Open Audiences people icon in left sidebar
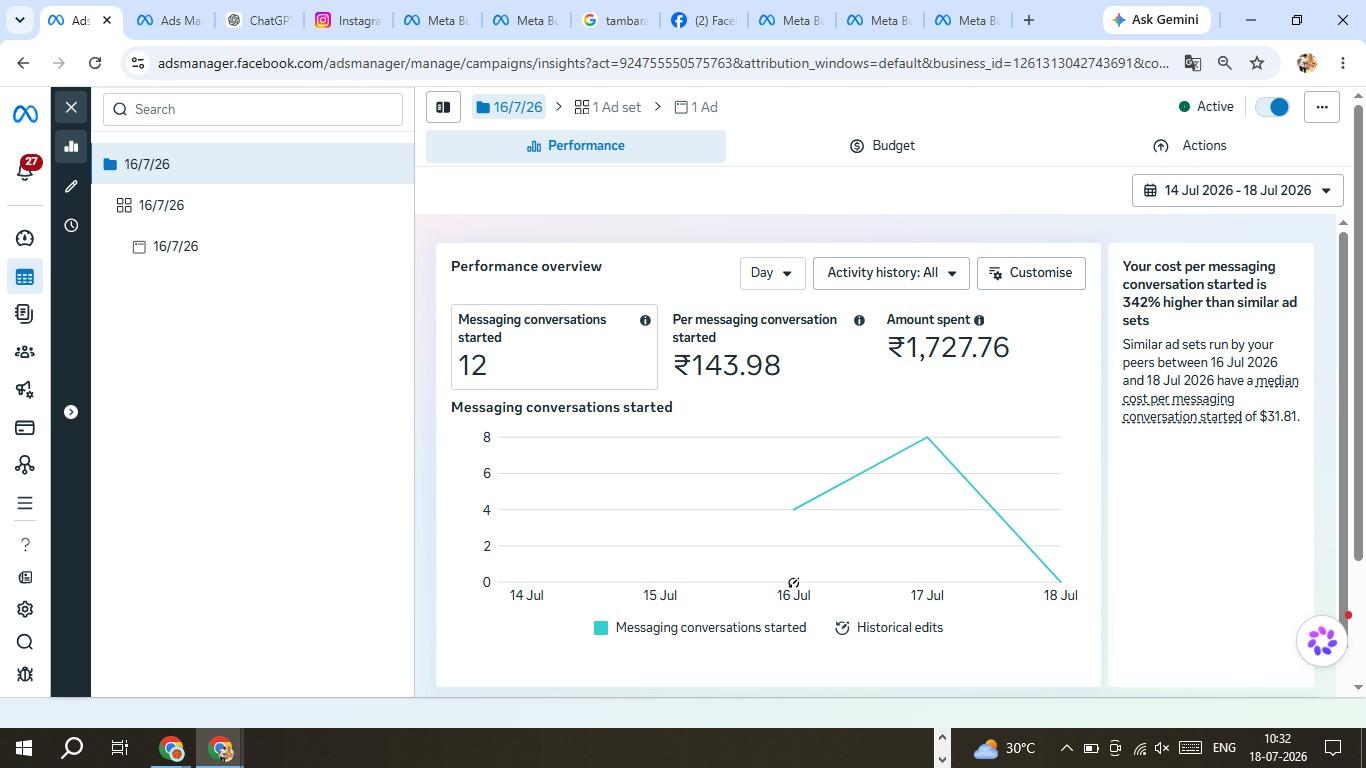This screenshot has width=1366, height=768. [x=25, y=352]
